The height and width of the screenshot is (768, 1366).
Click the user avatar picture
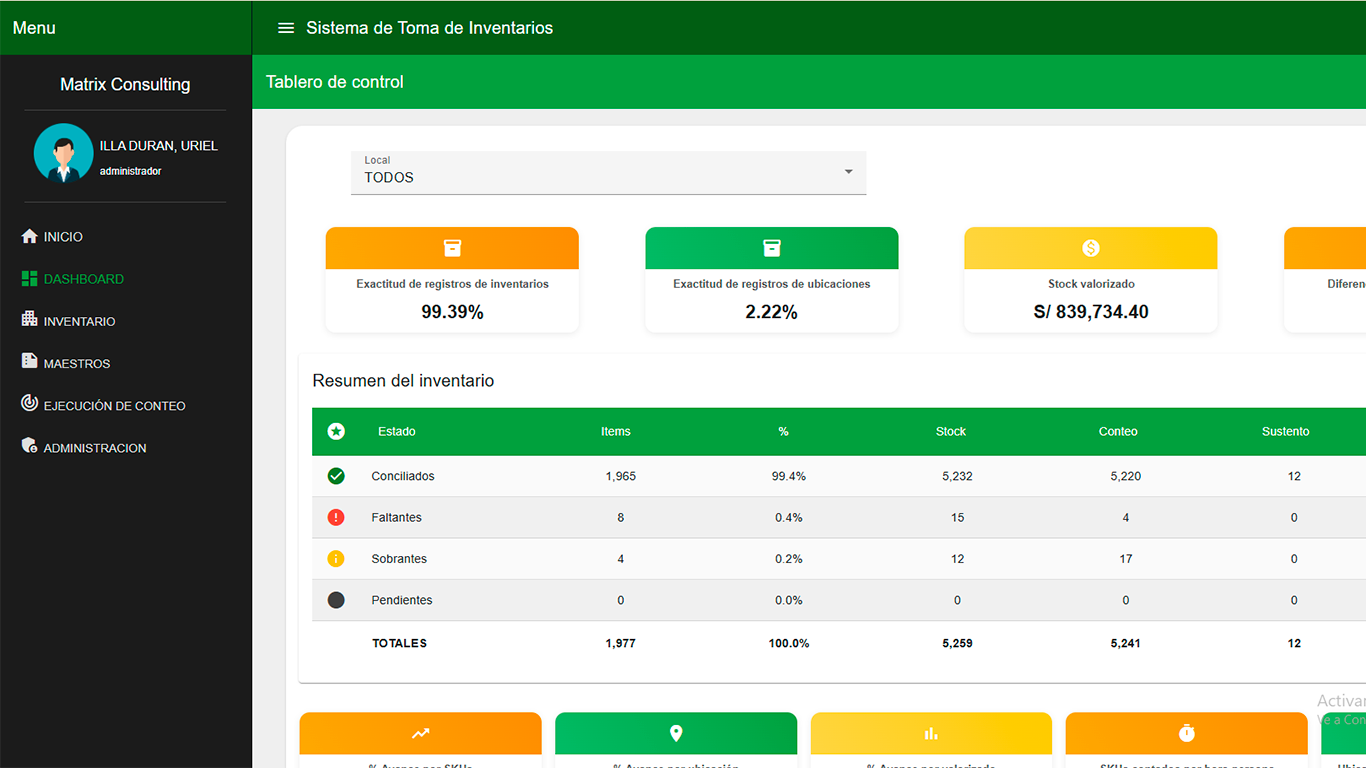click(64, 153)
